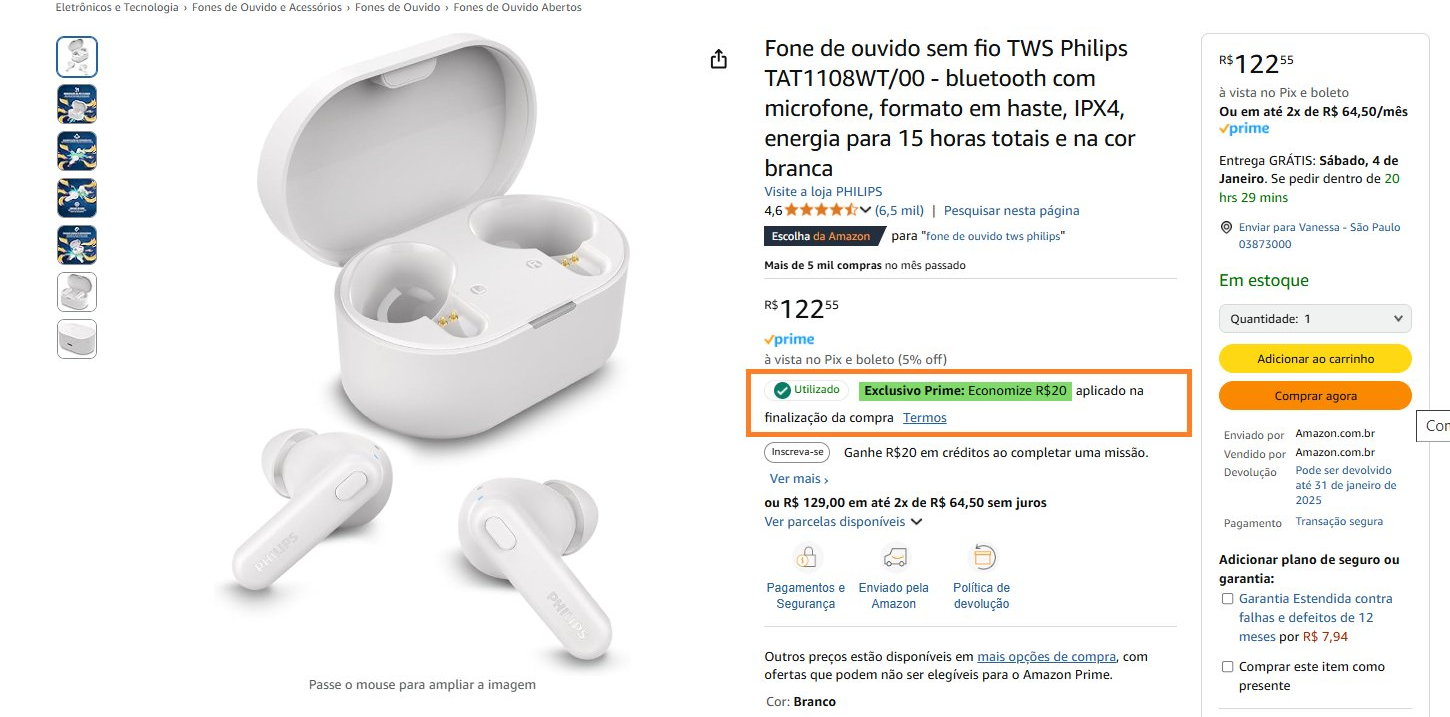Click the Inscreva-se pill button
The height and width of the screenshot is (717, 1450).
[797, 452]
